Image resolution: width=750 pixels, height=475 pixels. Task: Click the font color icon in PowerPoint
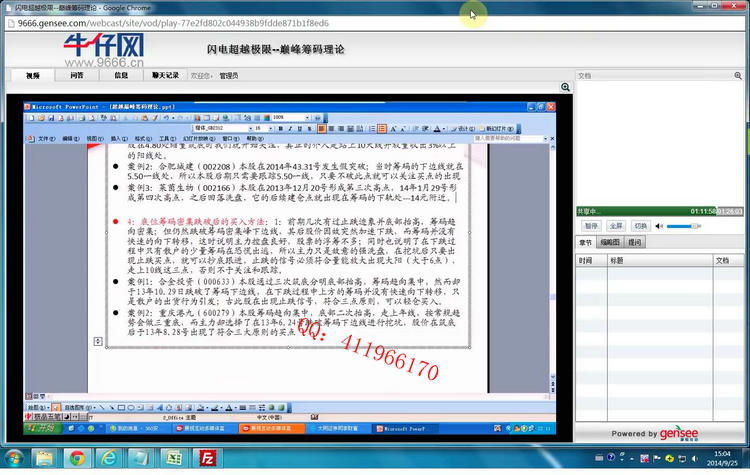point(437,129)
